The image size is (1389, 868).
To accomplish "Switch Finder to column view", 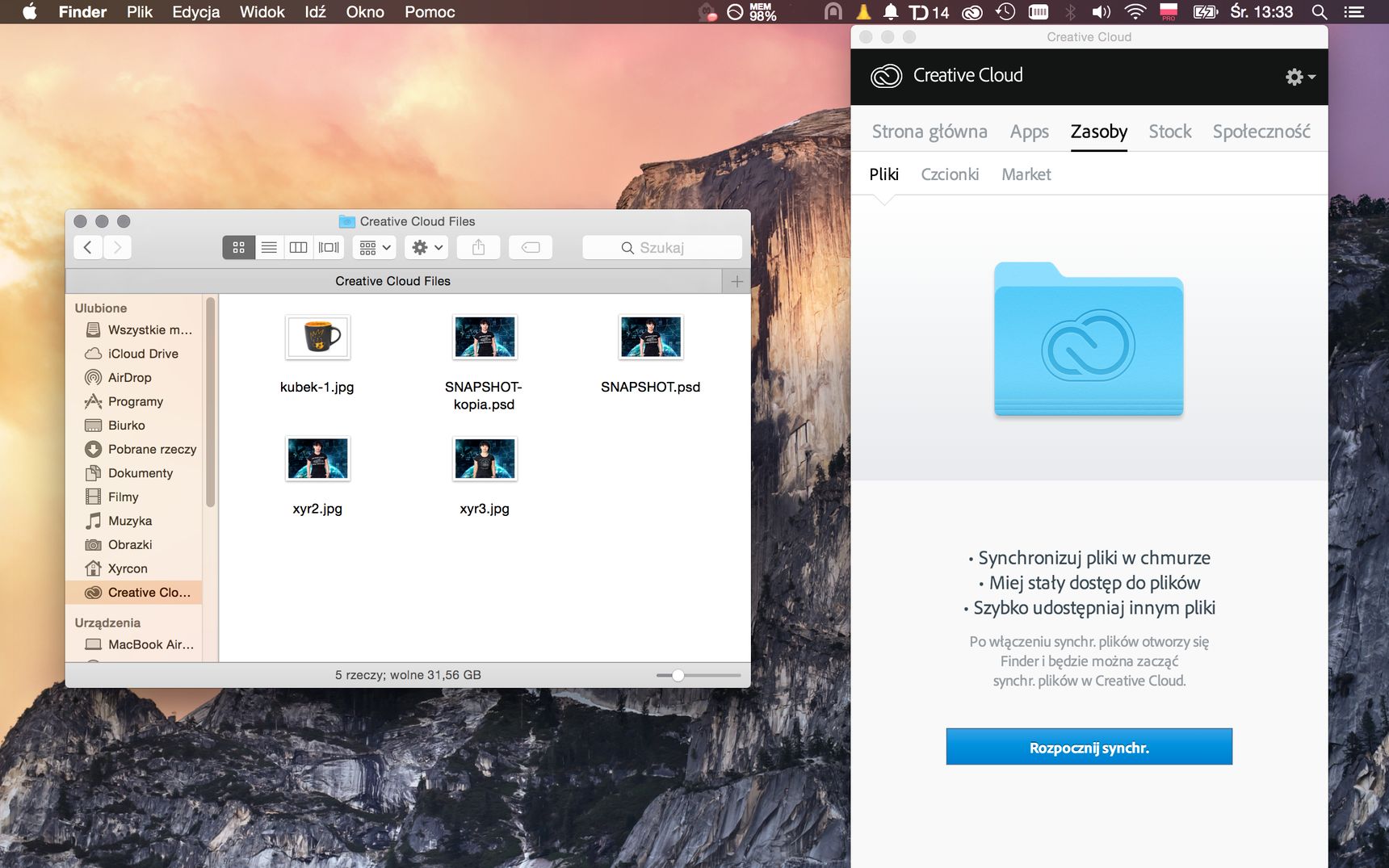I will pyautogui.click(x=298, y=247).
